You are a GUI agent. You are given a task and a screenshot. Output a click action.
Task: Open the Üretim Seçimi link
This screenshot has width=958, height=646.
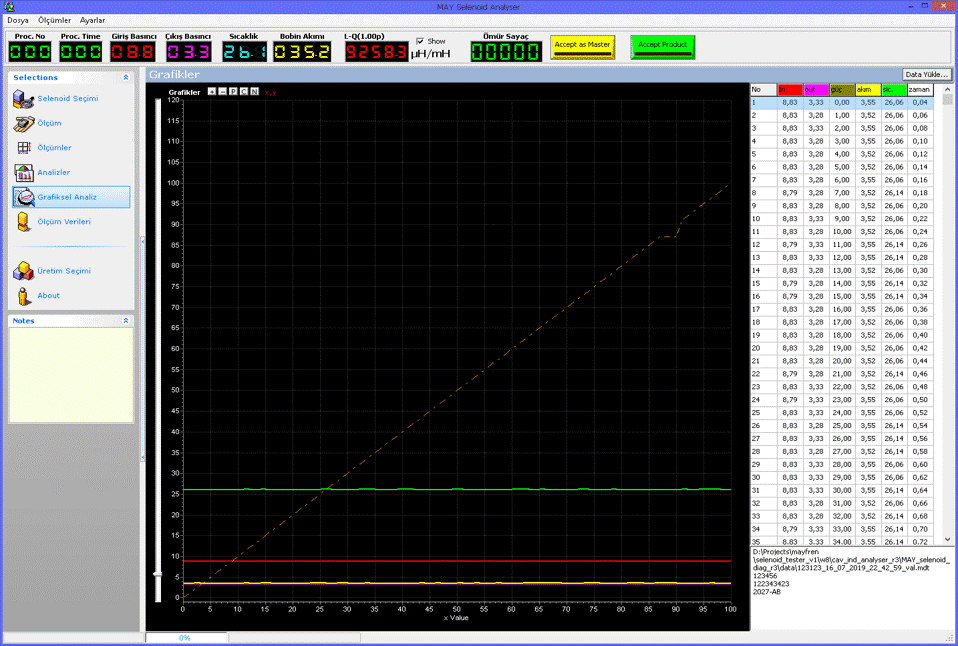64,271
